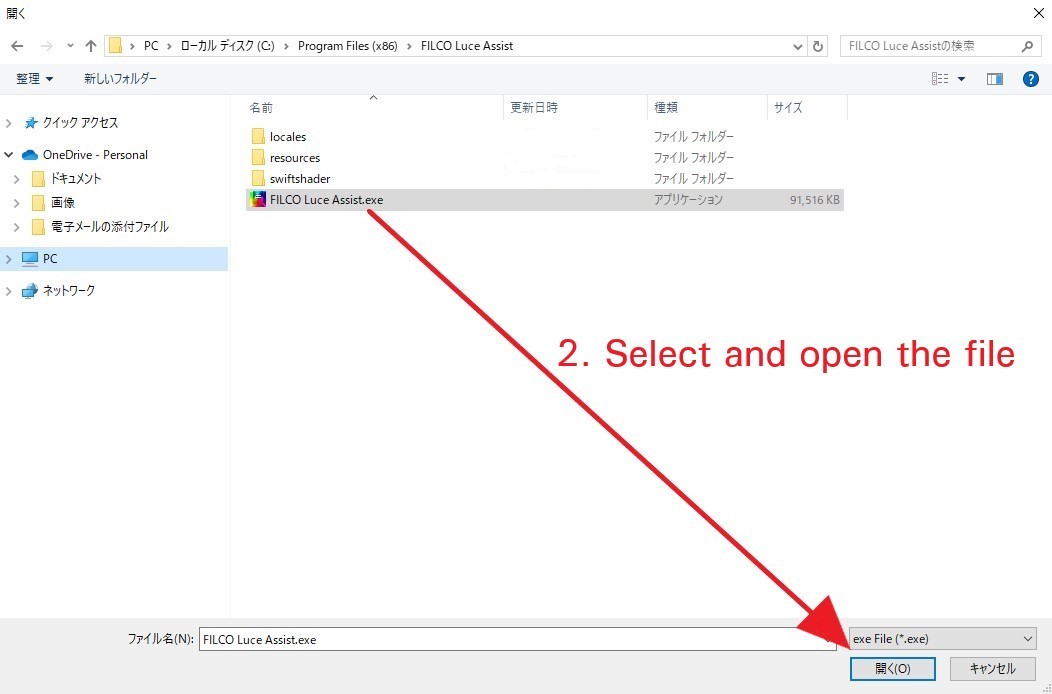Image resolution: width=1052 pixels, height=694 pixels.
Task: Toggle the preview pane
Action: tap(994, 79)
